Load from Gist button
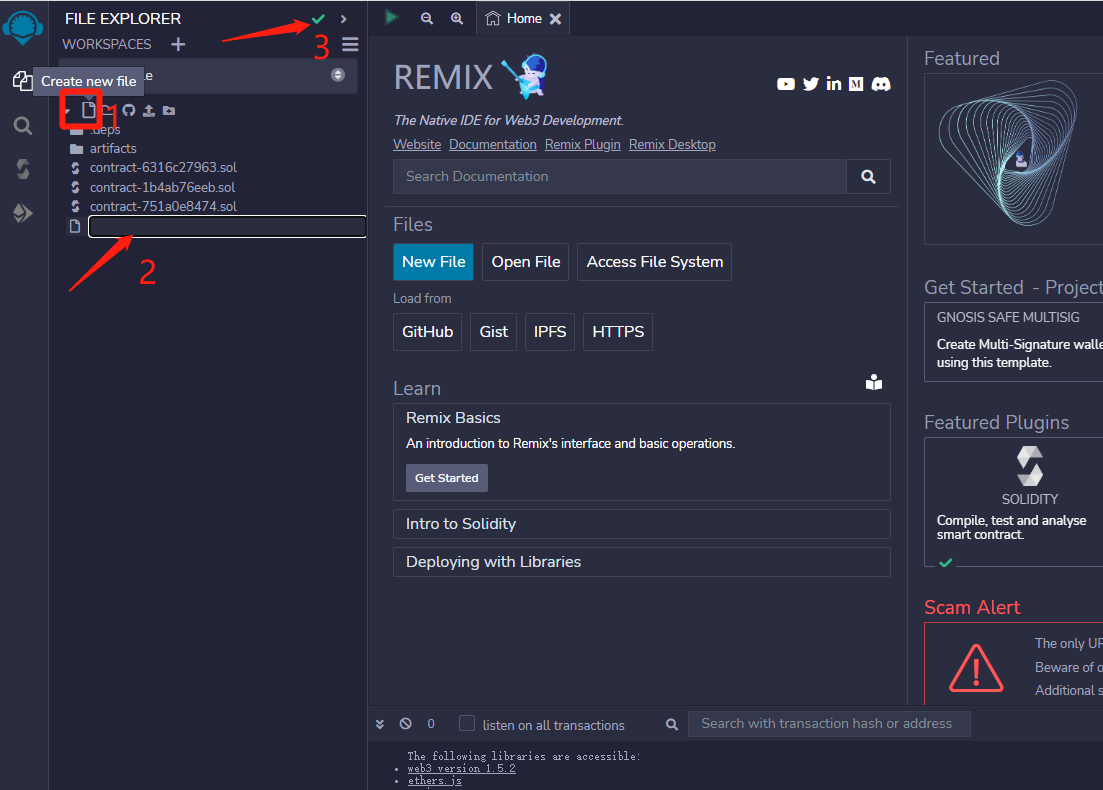The height and width of the screenshot is (790, 1103). [x=493, y=332]
